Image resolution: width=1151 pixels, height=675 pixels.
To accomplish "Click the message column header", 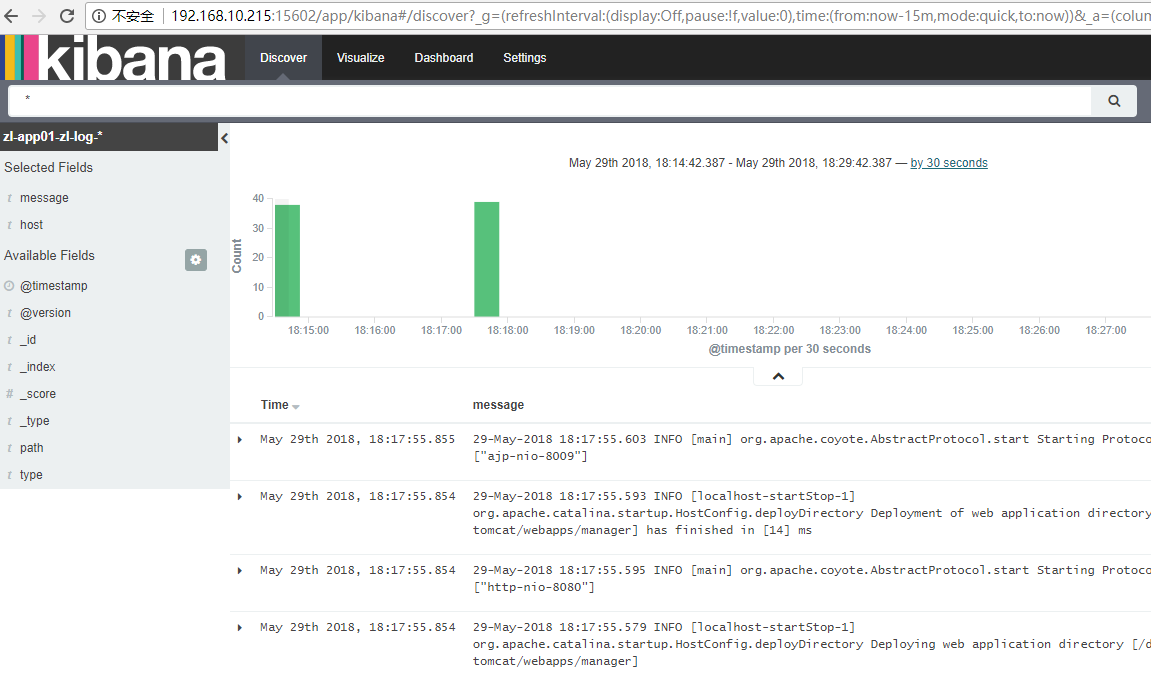I will pyautogui.click(x=498, y=405).
